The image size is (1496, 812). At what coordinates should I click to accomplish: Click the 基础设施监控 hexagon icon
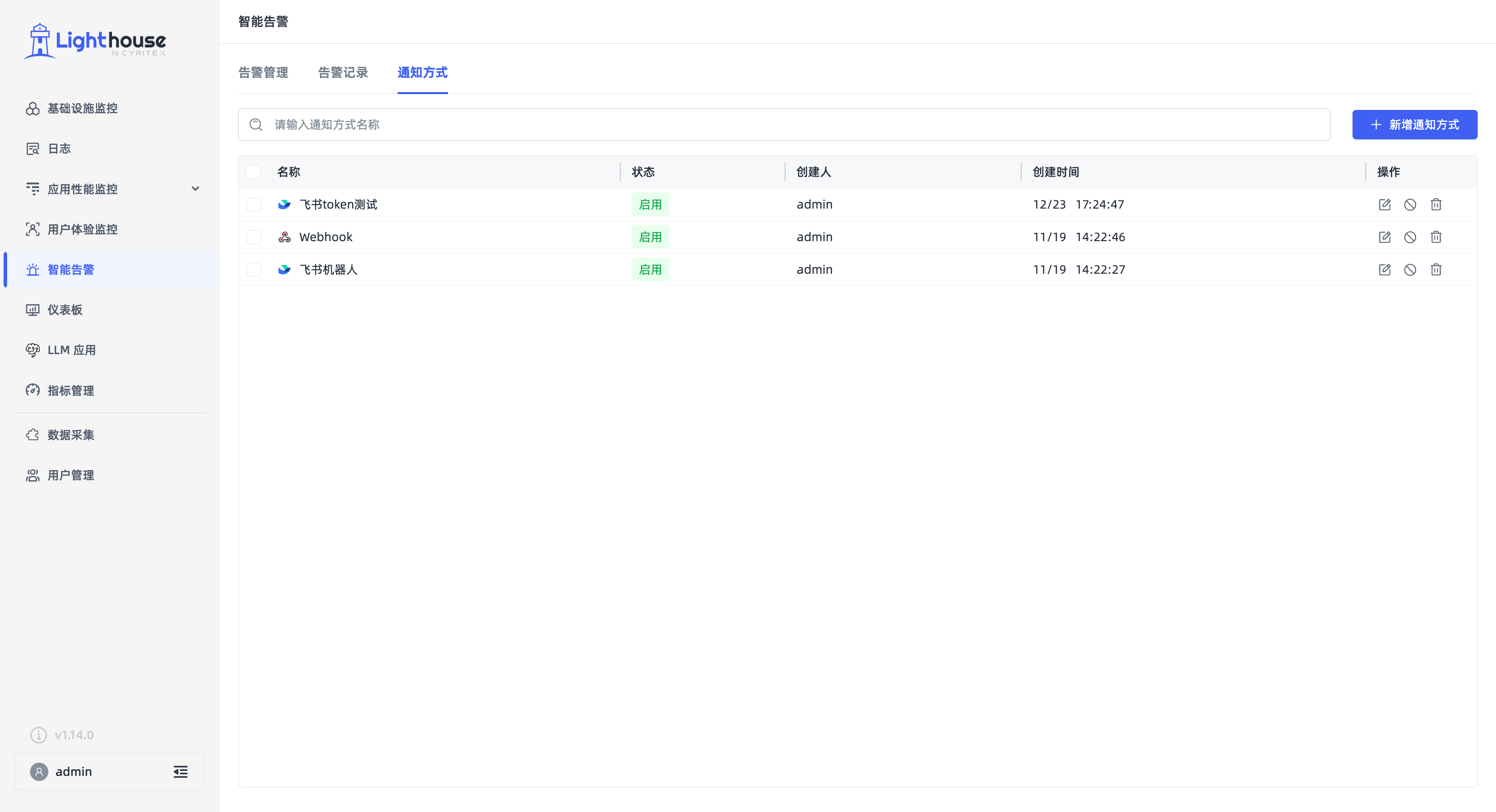[33, 108]
